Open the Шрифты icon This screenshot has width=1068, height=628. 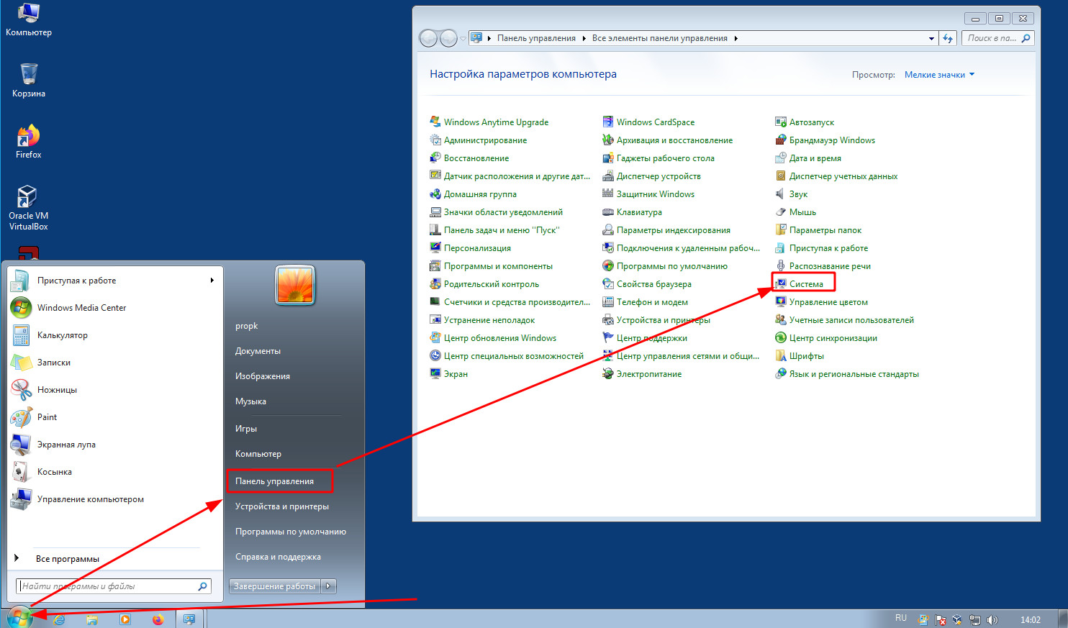pos(781,356)
